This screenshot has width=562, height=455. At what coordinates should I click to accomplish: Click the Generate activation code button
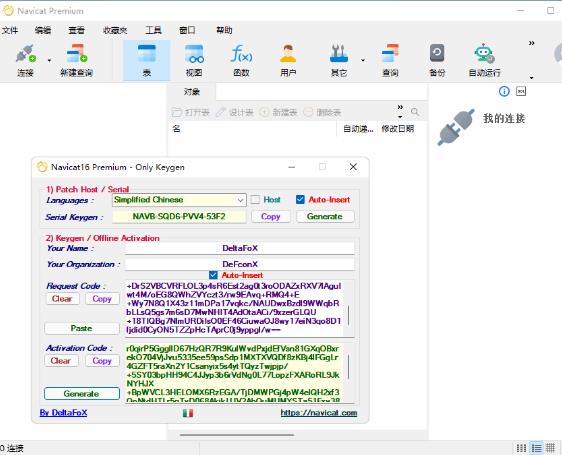82,394
